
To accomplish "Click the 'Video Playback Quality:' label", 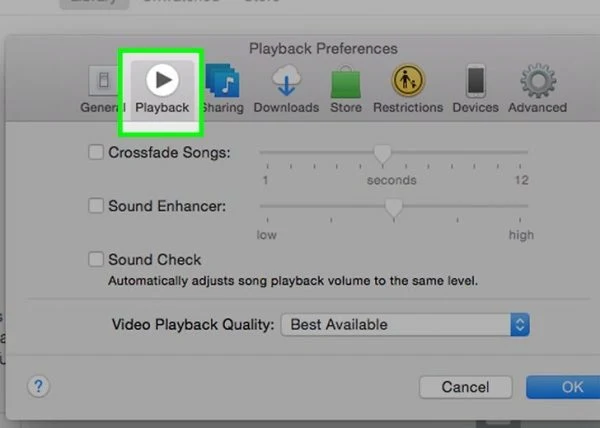I will coord(193,325).
